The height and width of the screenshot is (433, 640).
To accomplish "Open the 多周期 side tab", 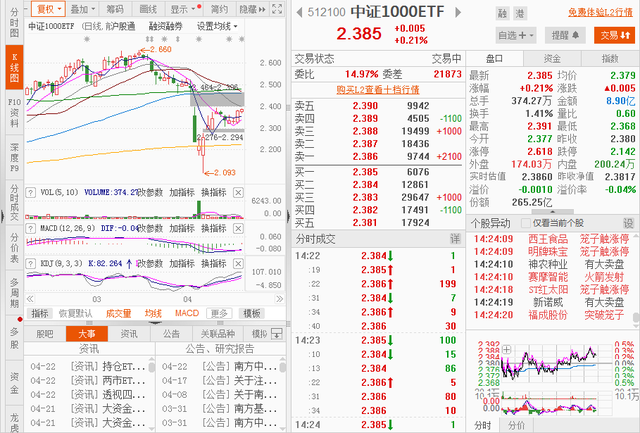I will point(14,292).
